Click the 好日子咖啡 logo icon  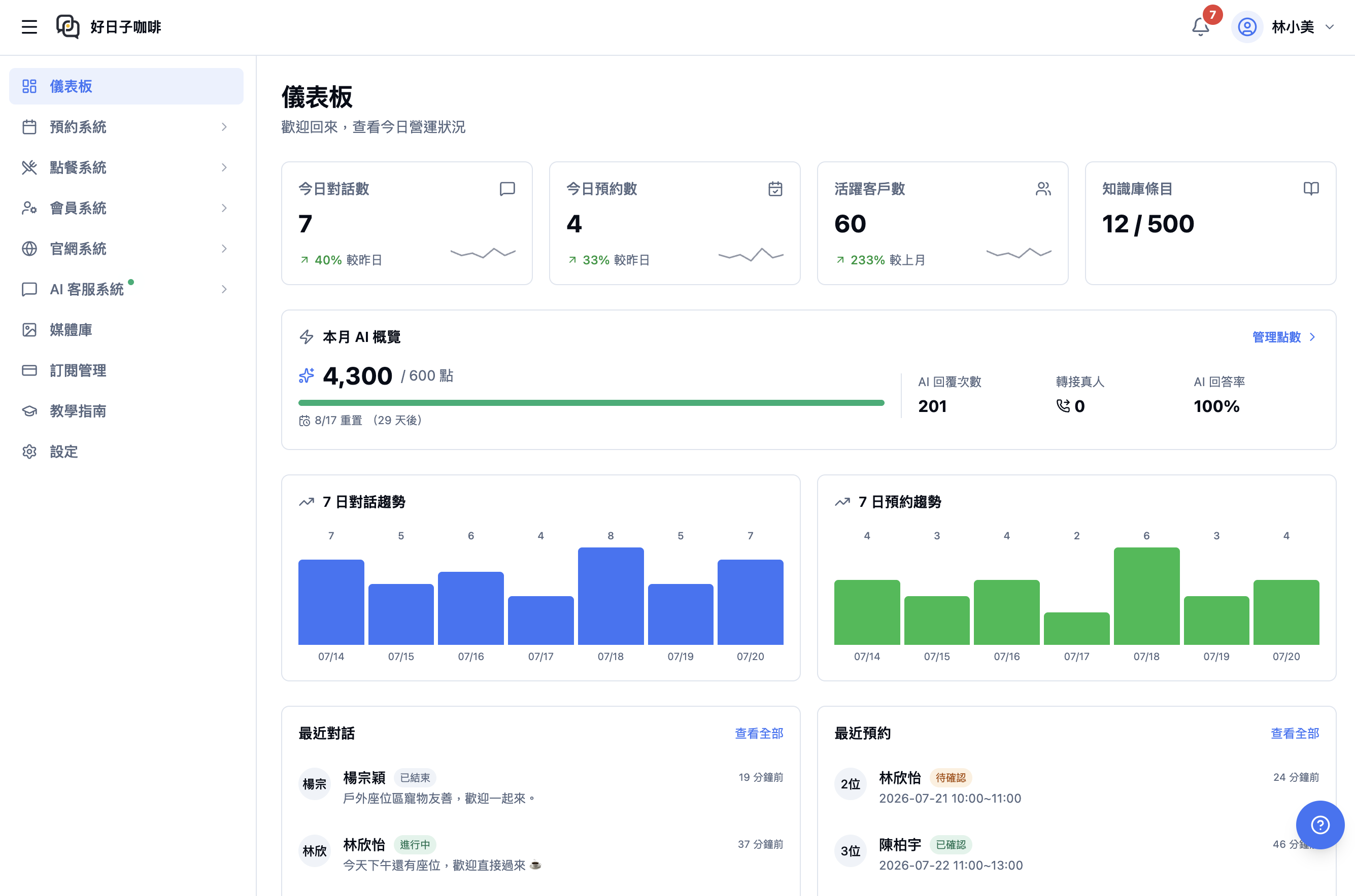[67, 27]
